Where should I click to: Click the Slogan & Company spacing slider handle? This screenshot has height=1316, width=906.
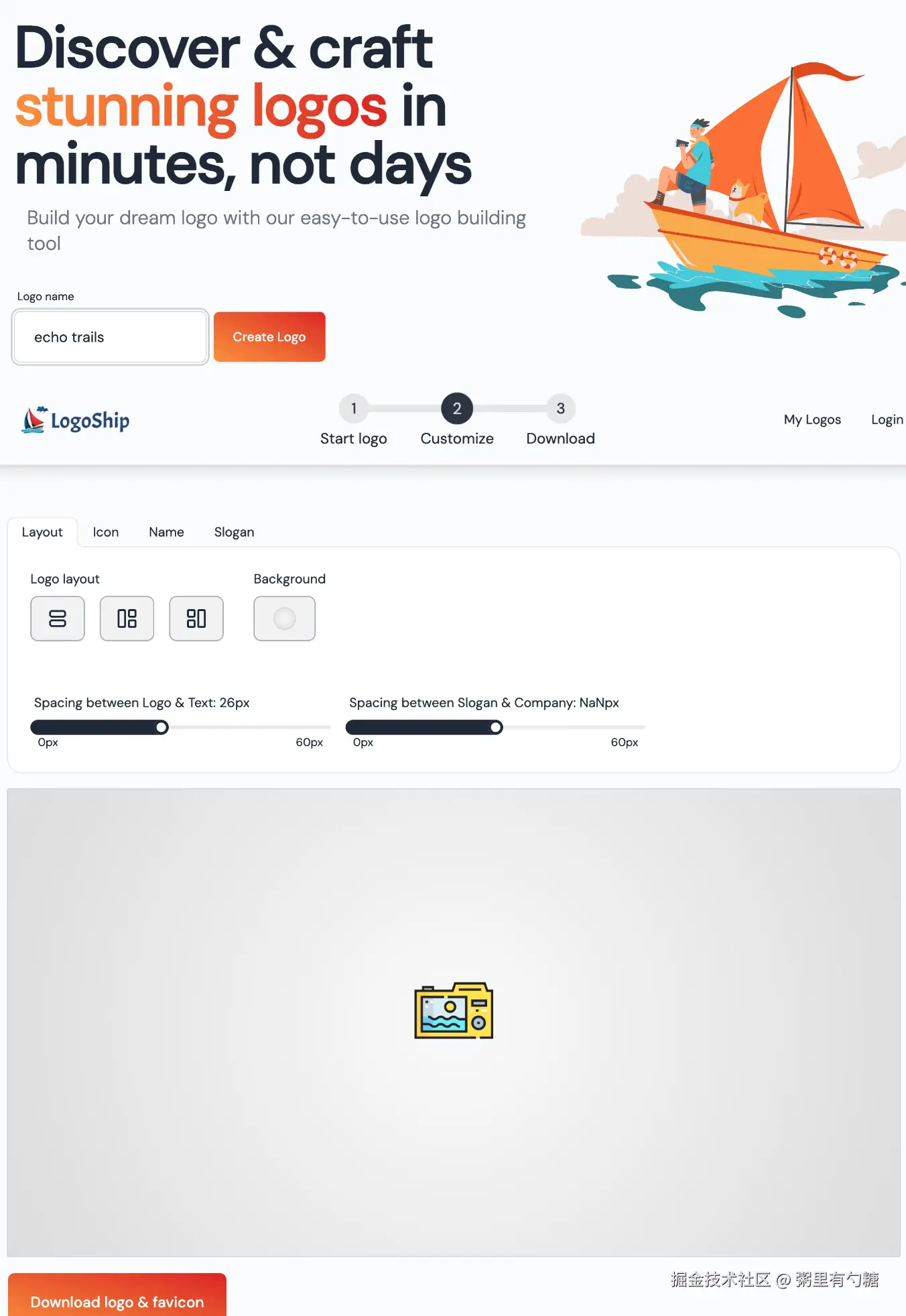click(x=496, y=728)
